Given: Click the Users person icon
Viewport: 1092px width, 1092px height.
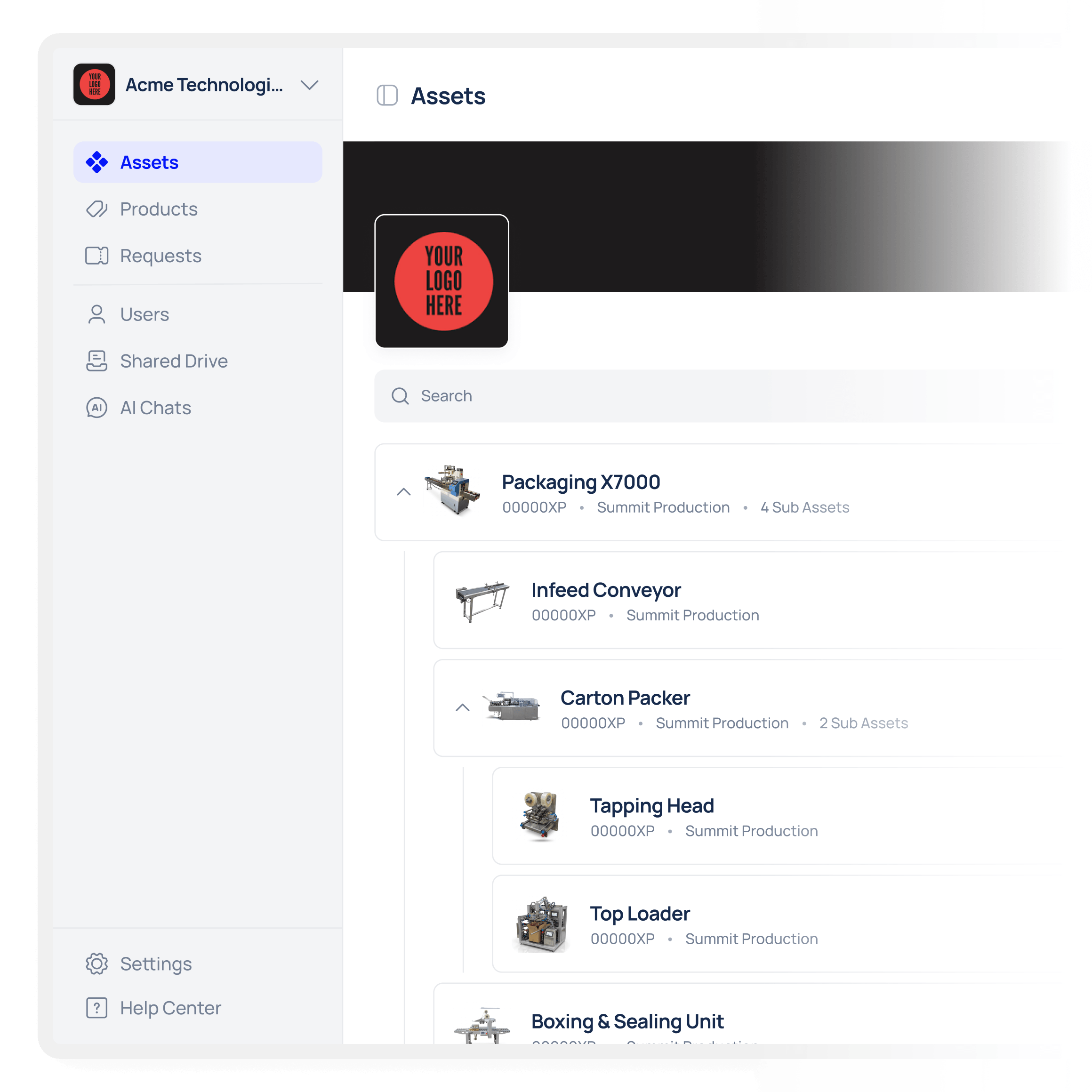Looking at the screenshot, I should (96, 314).
